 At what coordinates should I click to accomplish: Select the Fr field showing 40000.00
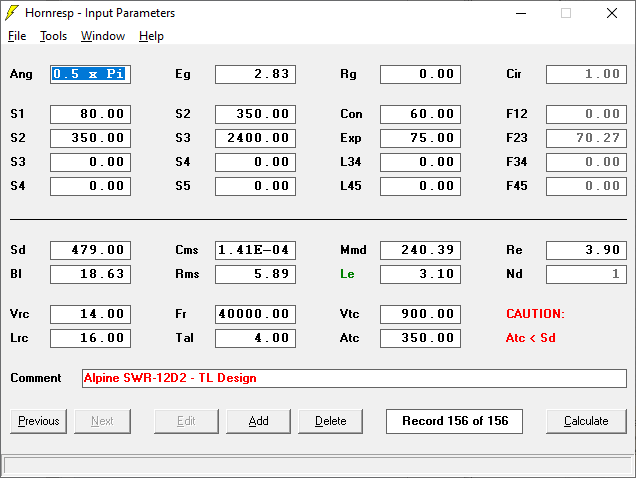tap(256, 314)
